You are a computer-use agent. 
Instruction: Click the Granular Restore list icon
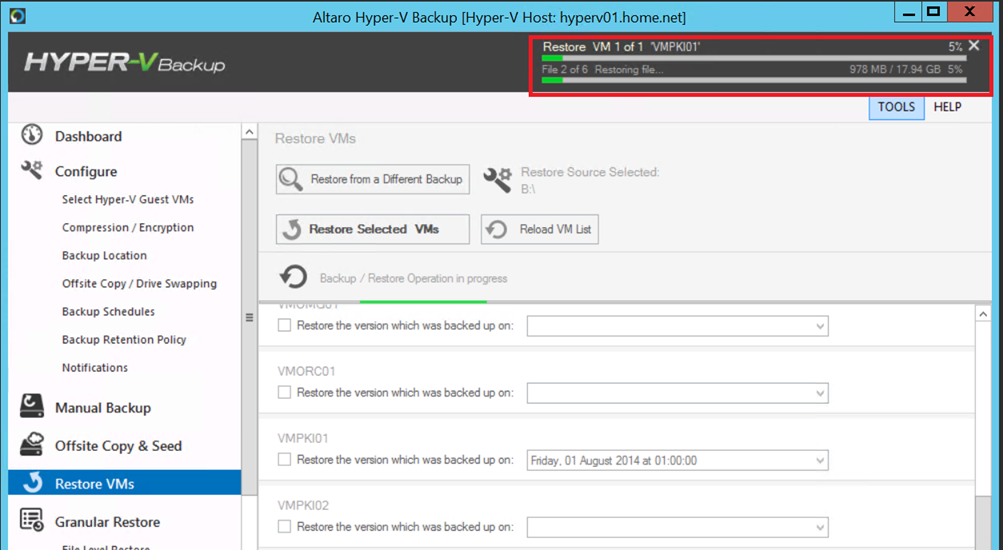pyautogui.click(x=31, y=520)
